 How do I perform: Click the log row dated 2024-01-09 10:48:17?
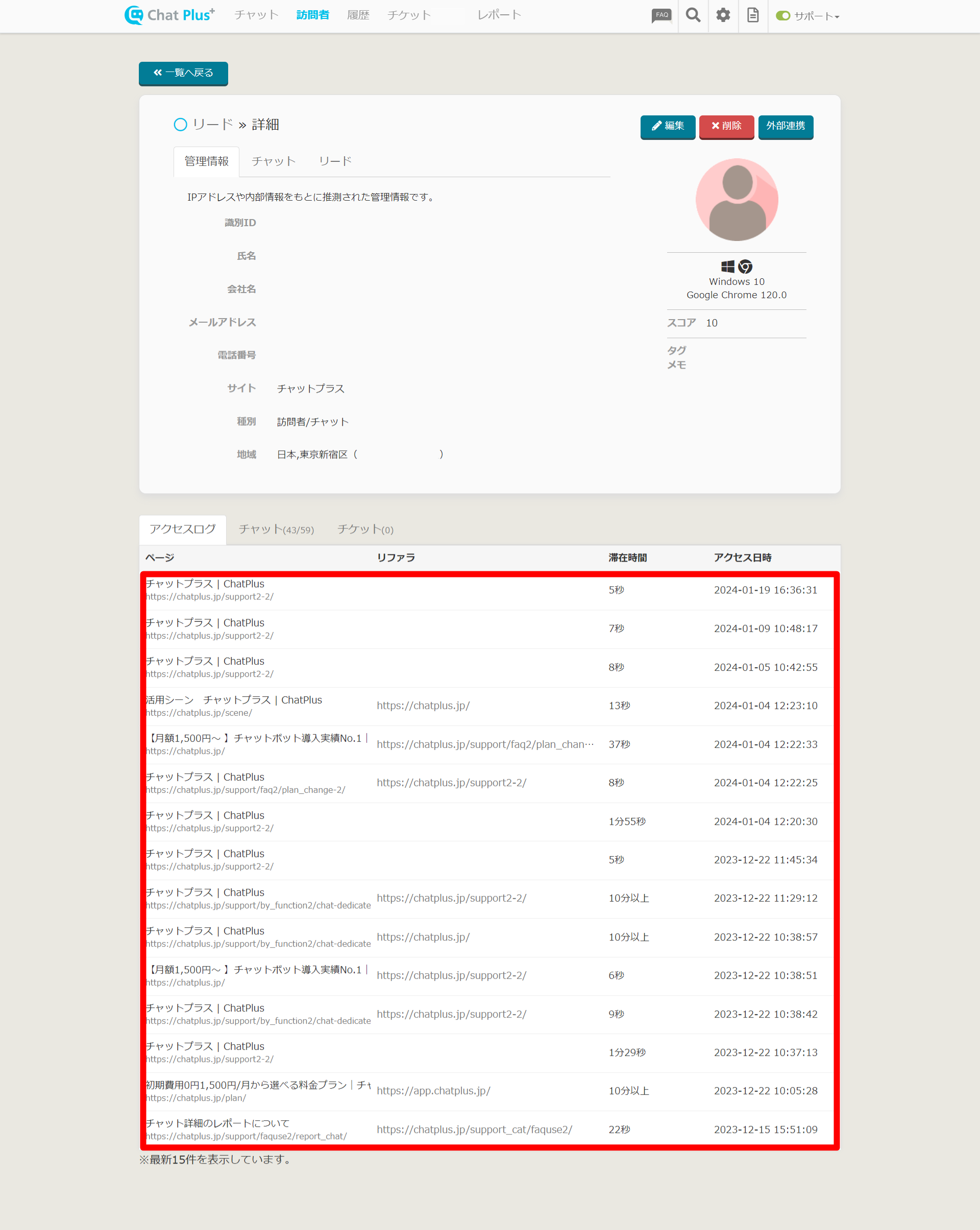coord(489,629)
